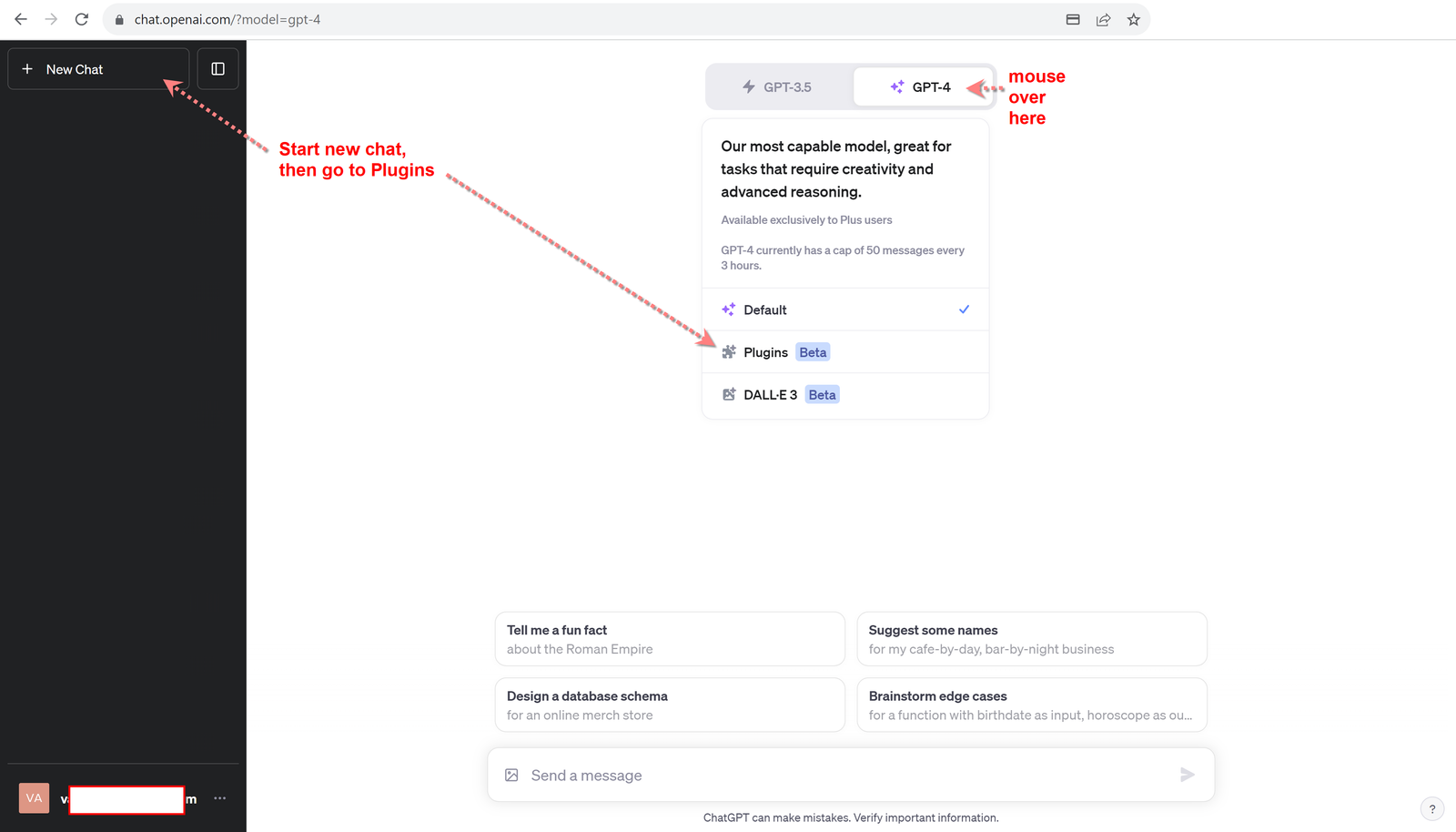Click the Plugins puzzle piece icon

coord(729,352)
